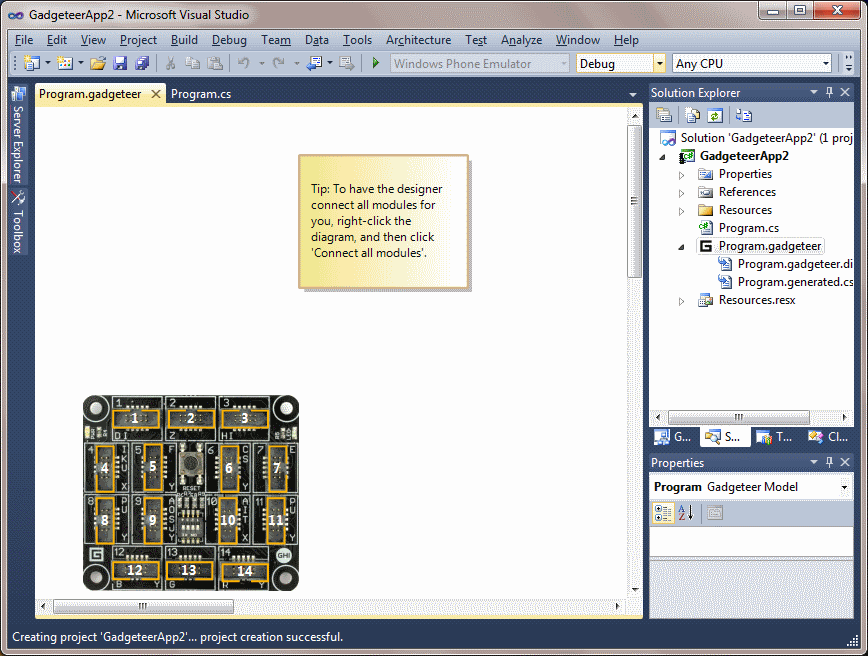Close the Solution Explorer panel
Image resolution: width=868 pixels, height=656 pixels.
click(x=845, y=92)
